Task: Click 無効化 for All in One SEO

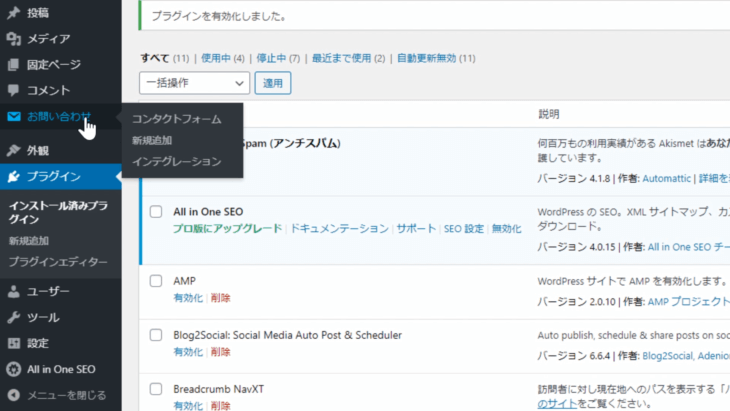Action: [x=507, y=229]
